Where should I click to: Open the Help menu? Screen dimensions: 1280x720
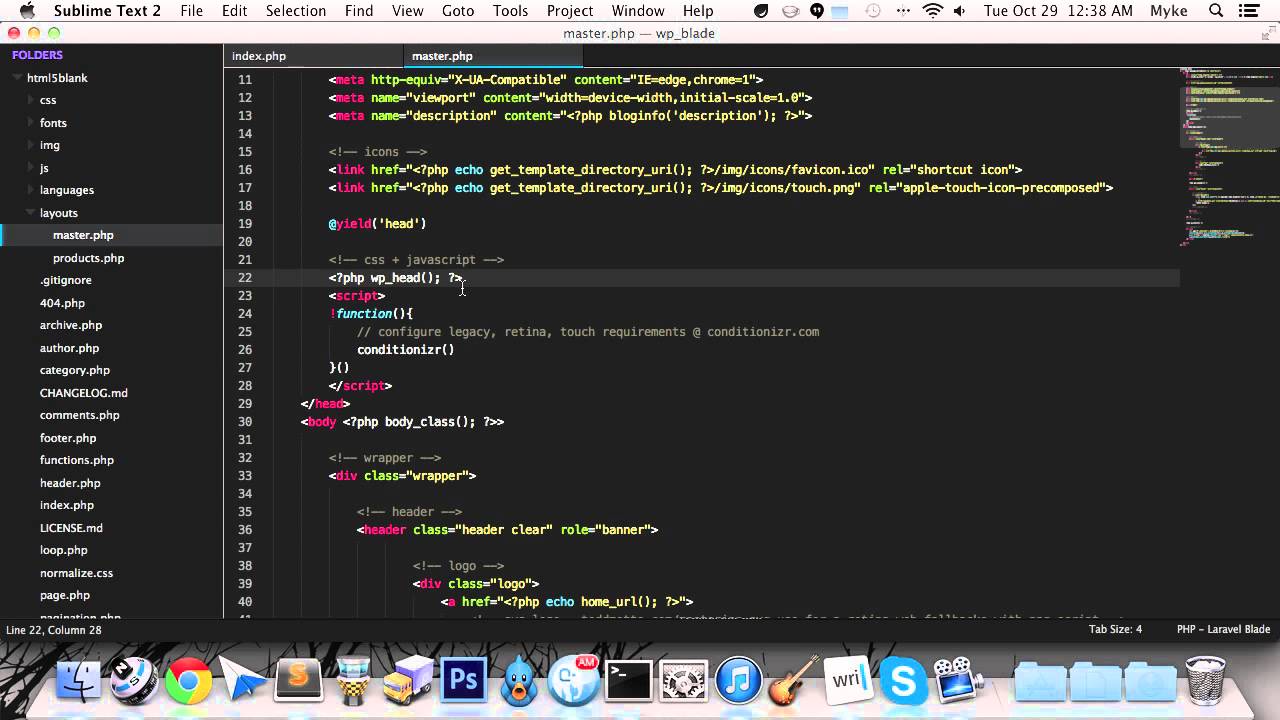pyautogui.click(x=698, y=11)
